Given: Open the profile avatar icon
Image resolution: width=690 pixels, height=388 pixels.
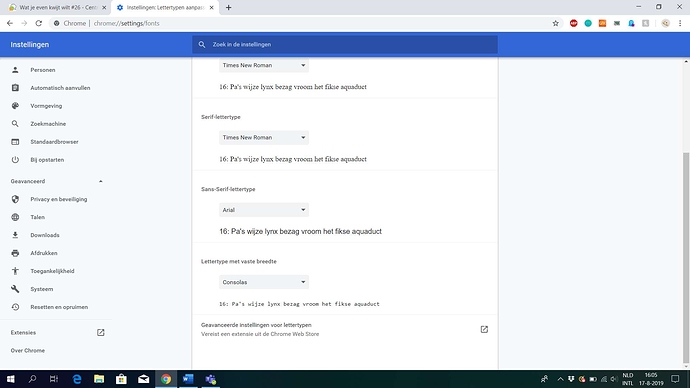Looking at the screenshot, I should coord(665,23).
